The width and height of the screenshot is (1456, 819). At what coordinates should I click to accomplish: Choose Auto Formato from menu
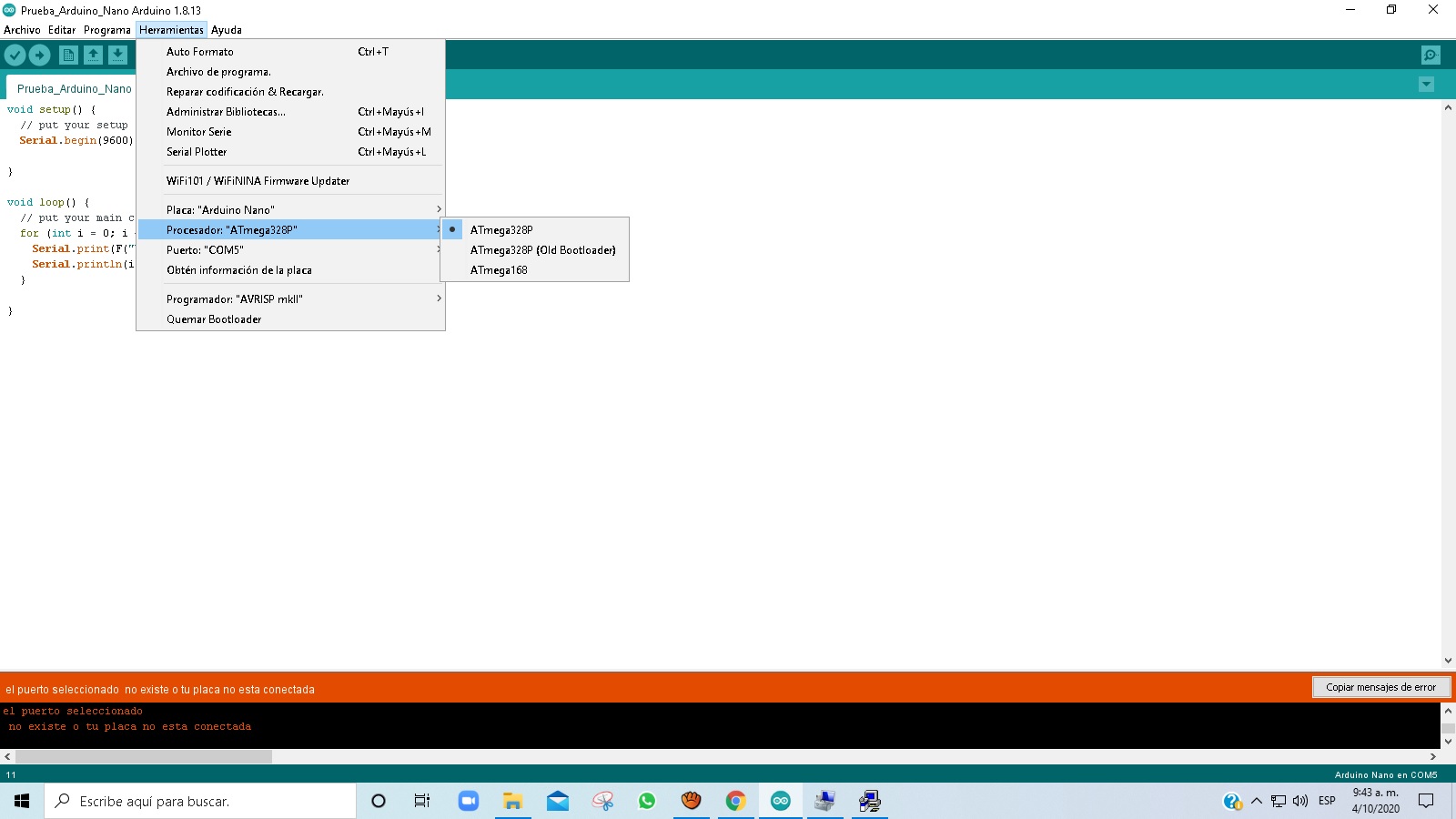click(290, 51)
